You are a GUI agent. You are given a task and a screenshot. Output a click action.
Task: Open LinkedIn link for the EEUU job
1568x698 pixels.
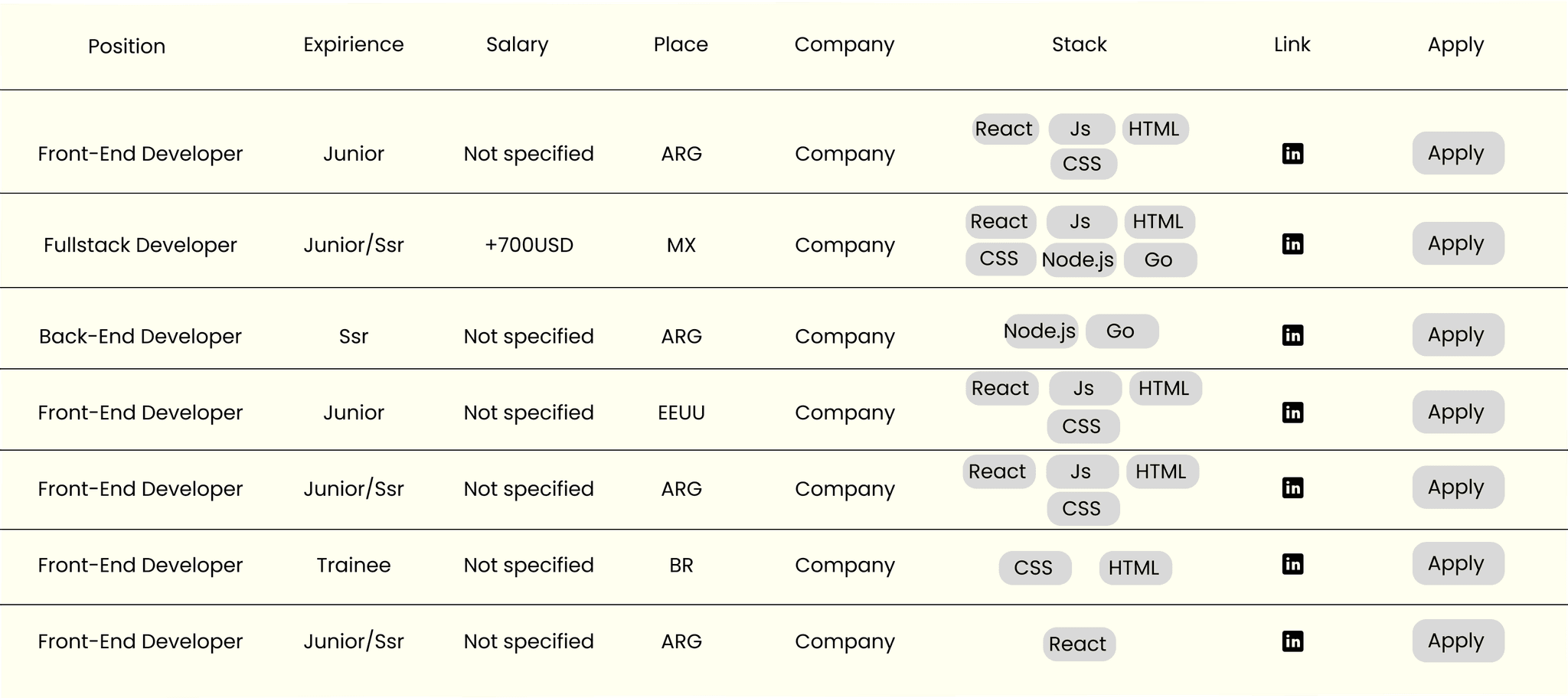point(1292,413)
